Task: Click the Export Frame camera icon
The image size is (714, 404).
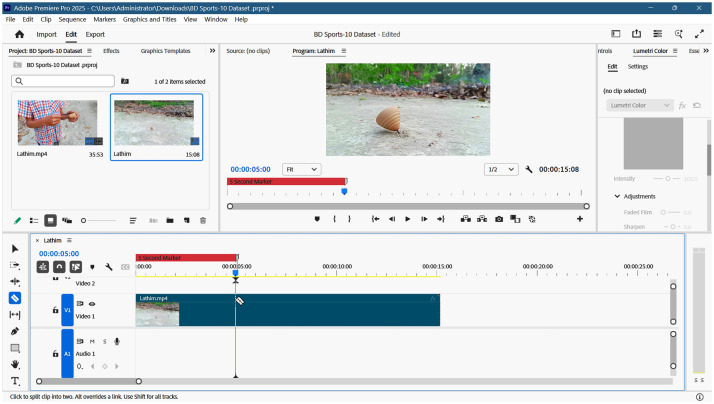Action: click(499, 219)
